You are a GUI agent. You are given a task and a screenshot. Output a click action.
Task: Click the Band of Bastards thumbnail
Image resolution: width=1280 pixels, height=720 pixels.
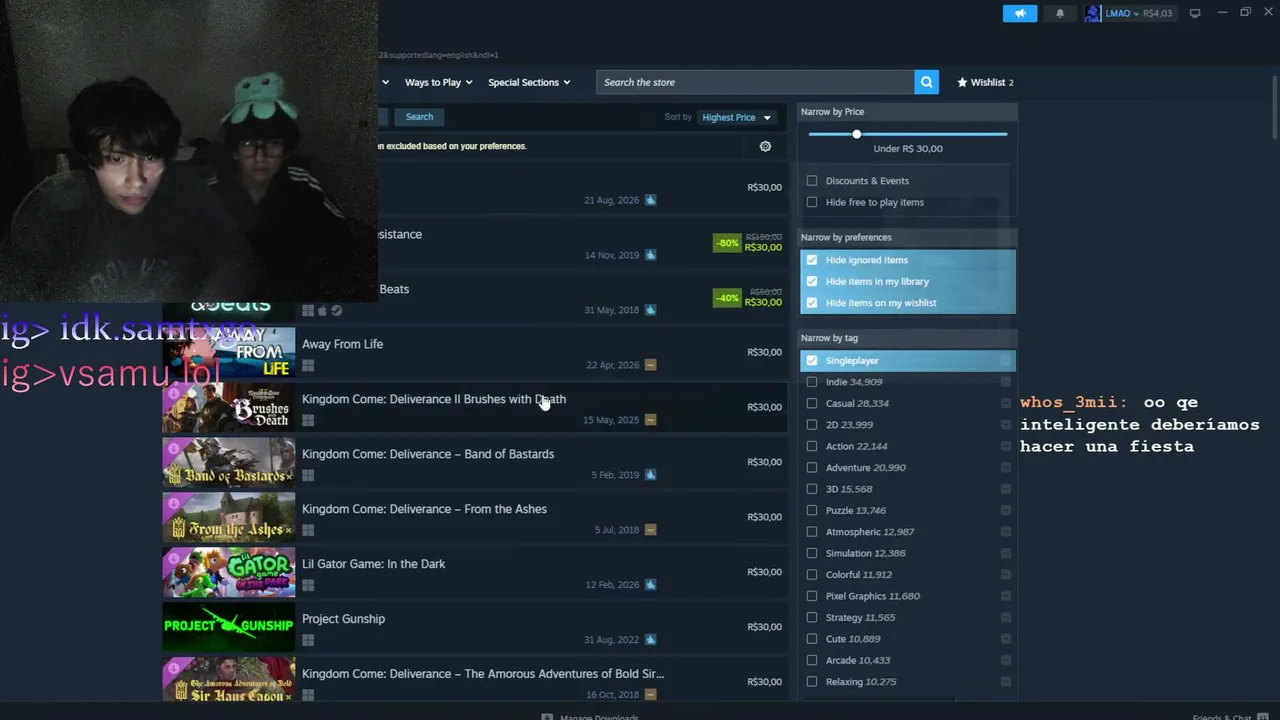click(x=229, y=462)
